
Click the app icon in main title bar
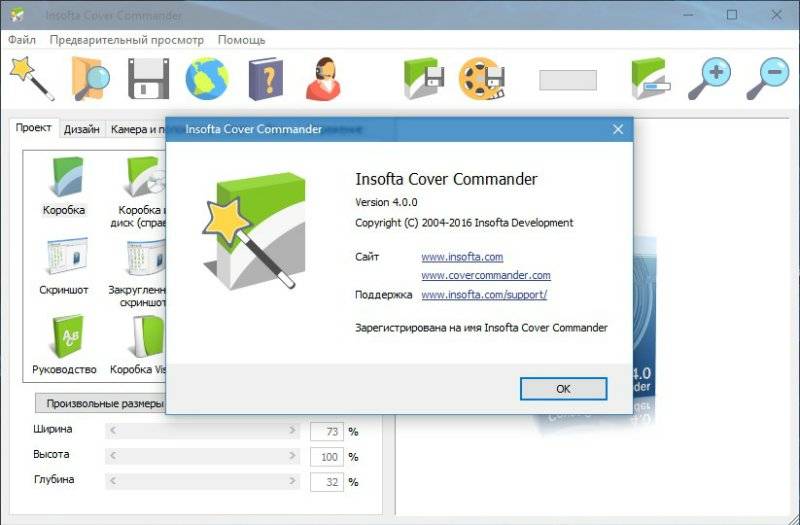(17, 15)
